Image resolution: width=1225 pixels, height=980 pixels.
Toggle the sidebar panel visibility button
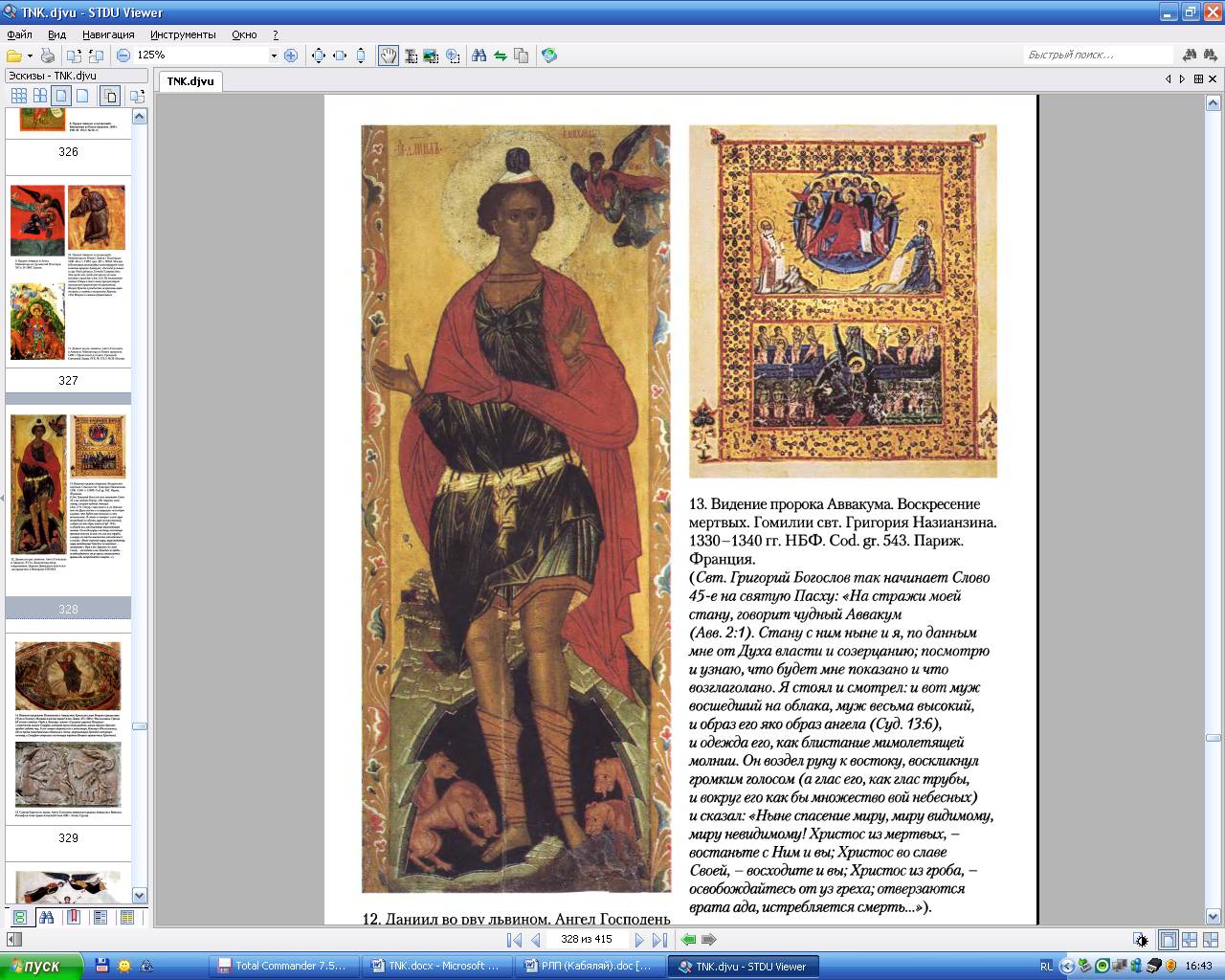tap(13, 940)
